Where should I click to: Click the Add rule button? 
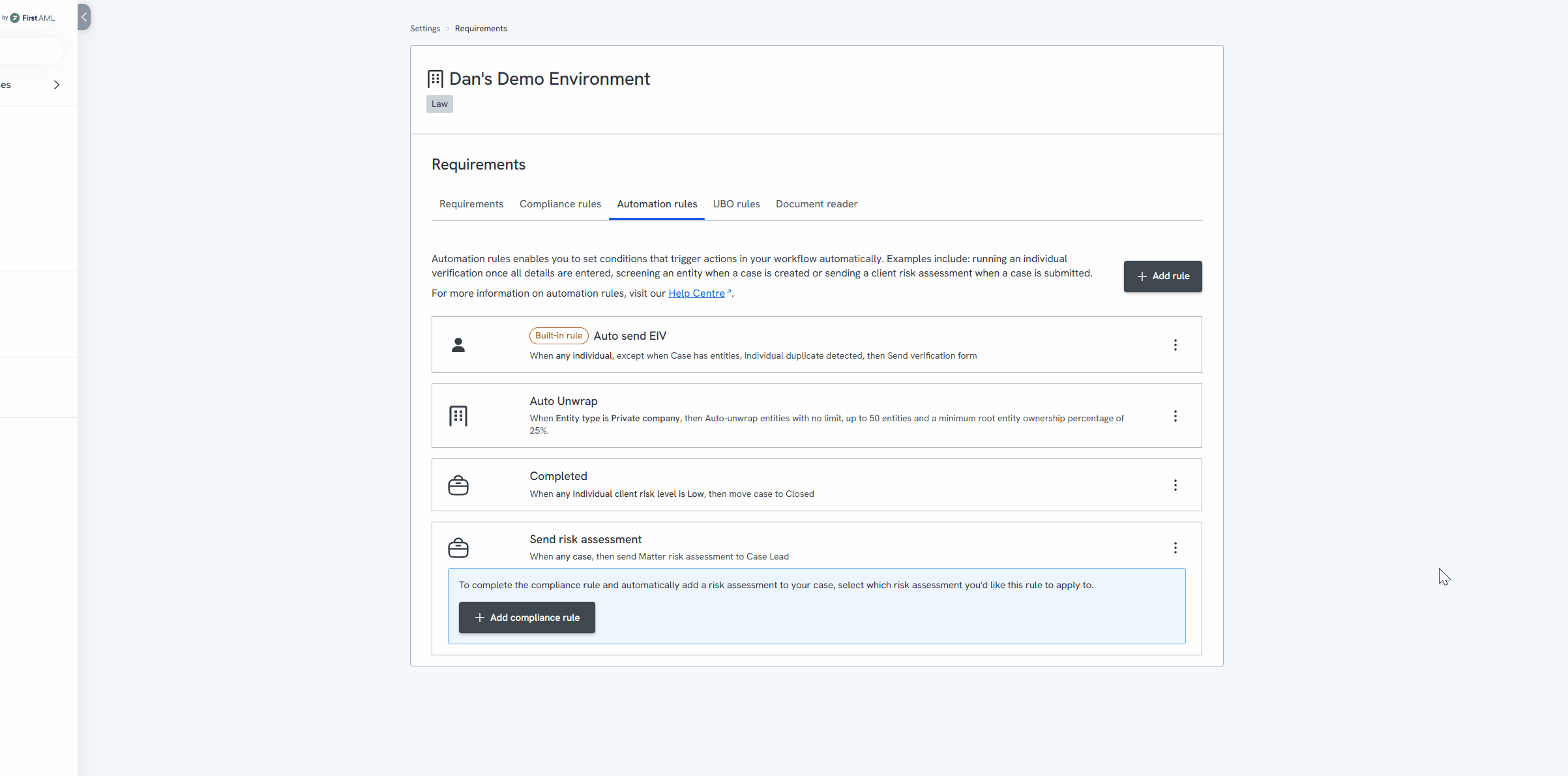point(1162,276)
